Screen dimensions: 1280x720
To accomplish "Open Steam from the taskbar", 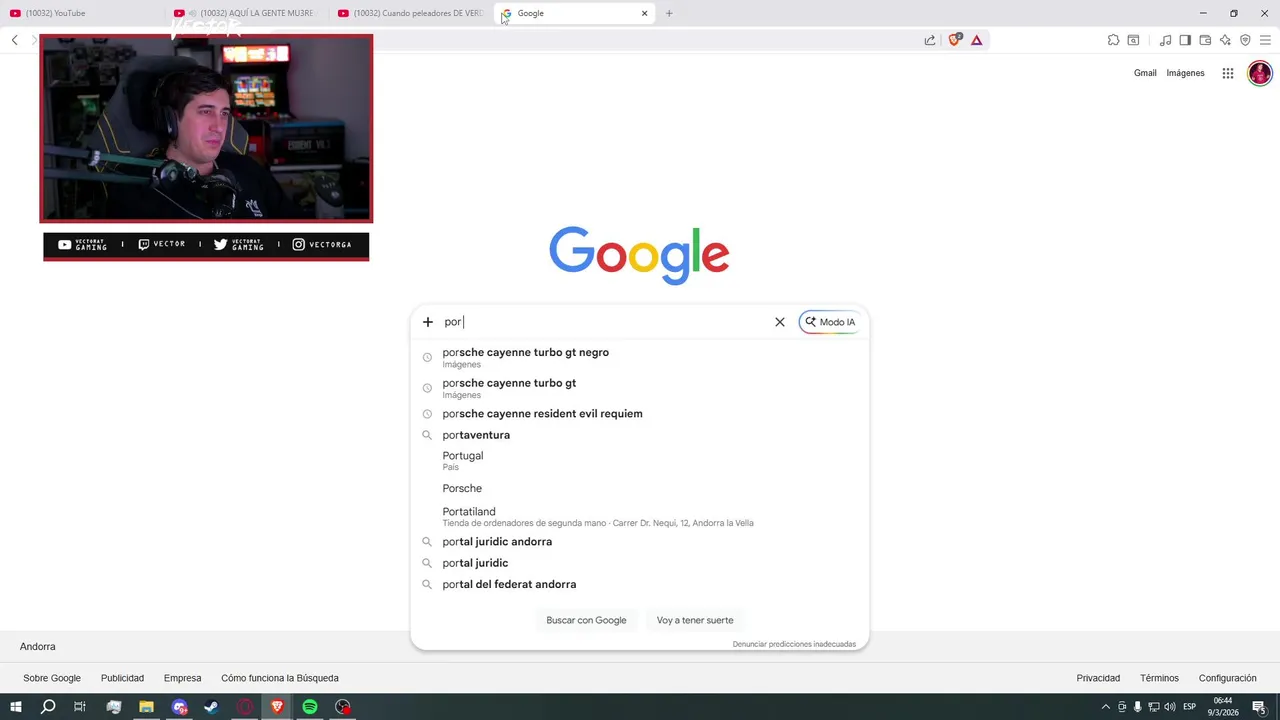I will coord(212,707).
